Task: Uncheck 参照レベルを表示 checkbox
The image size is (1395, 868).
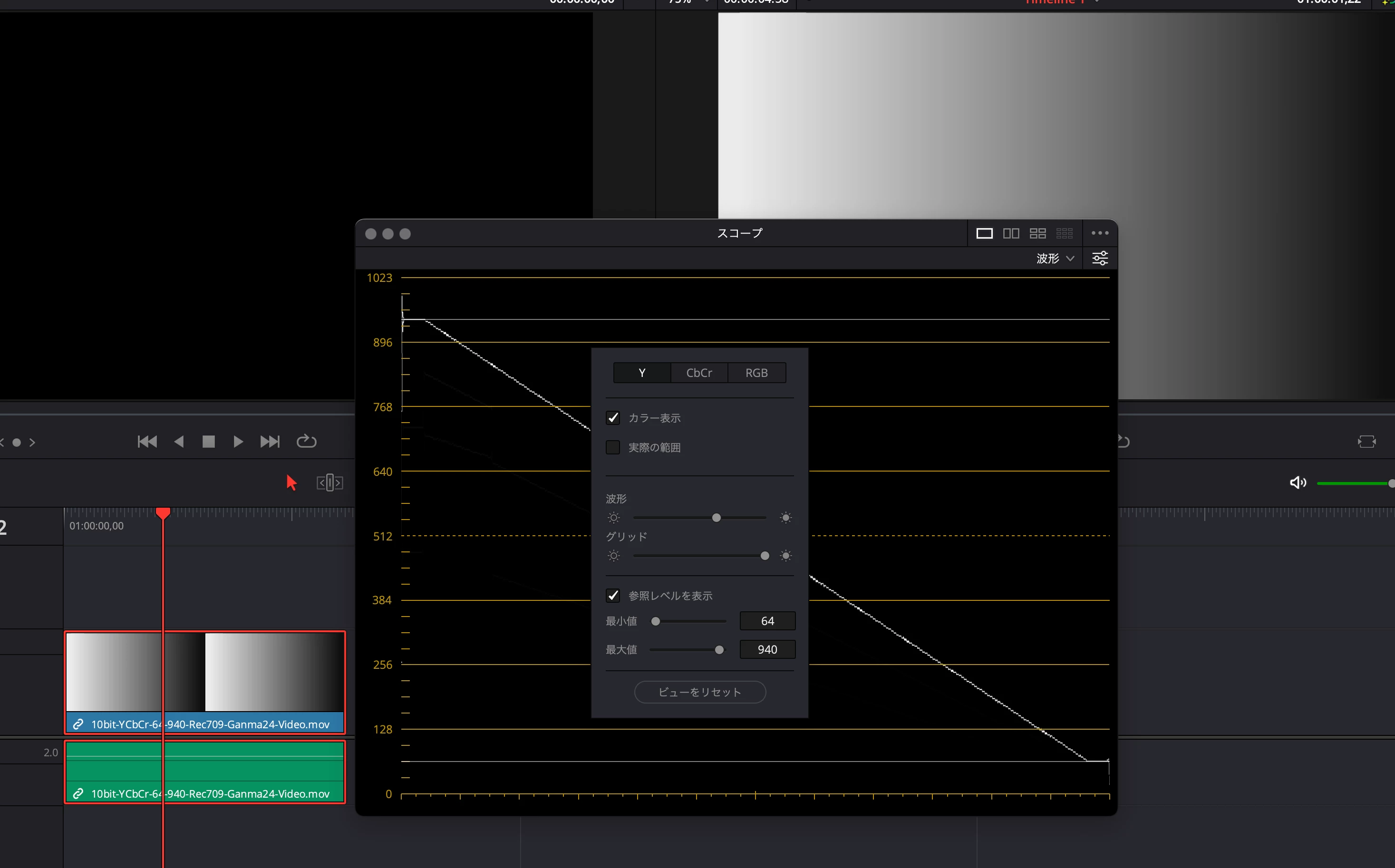Action: (612, 595)
